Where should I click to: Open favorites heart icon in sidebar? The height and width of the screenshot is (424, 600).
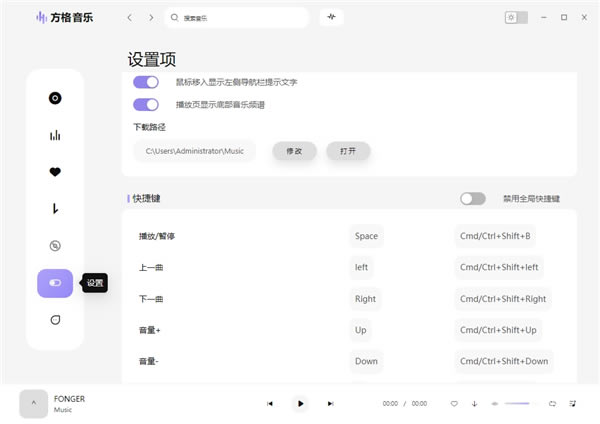[55, 172]
